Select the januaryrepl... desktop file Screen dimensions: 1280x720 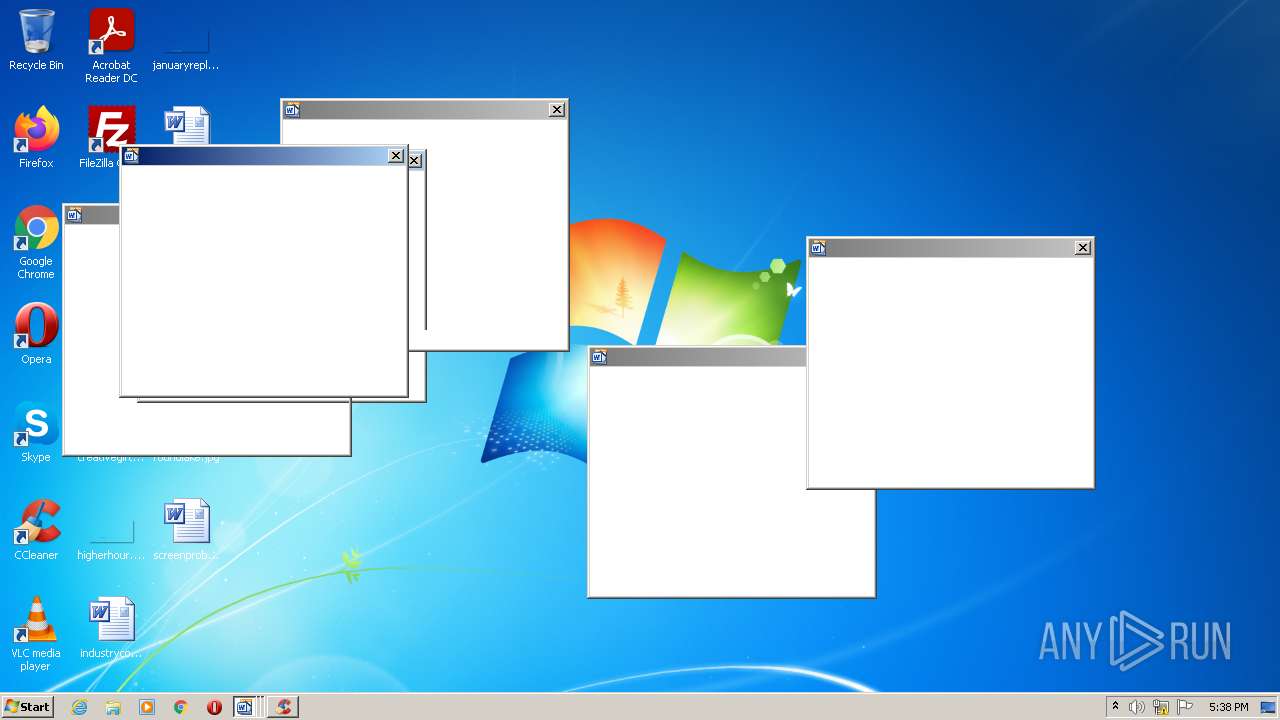click(186, 46)
